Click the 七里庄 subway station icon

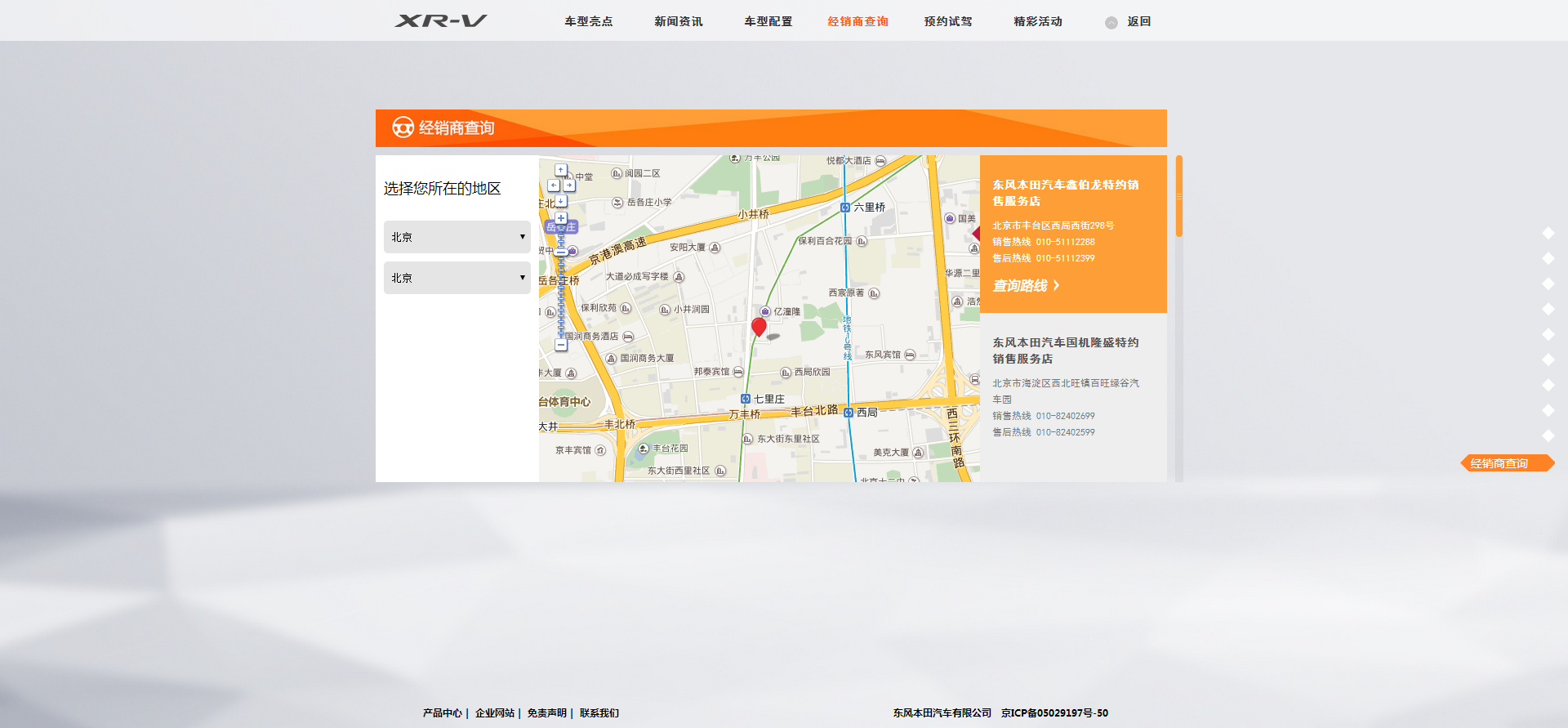point(746,399)
